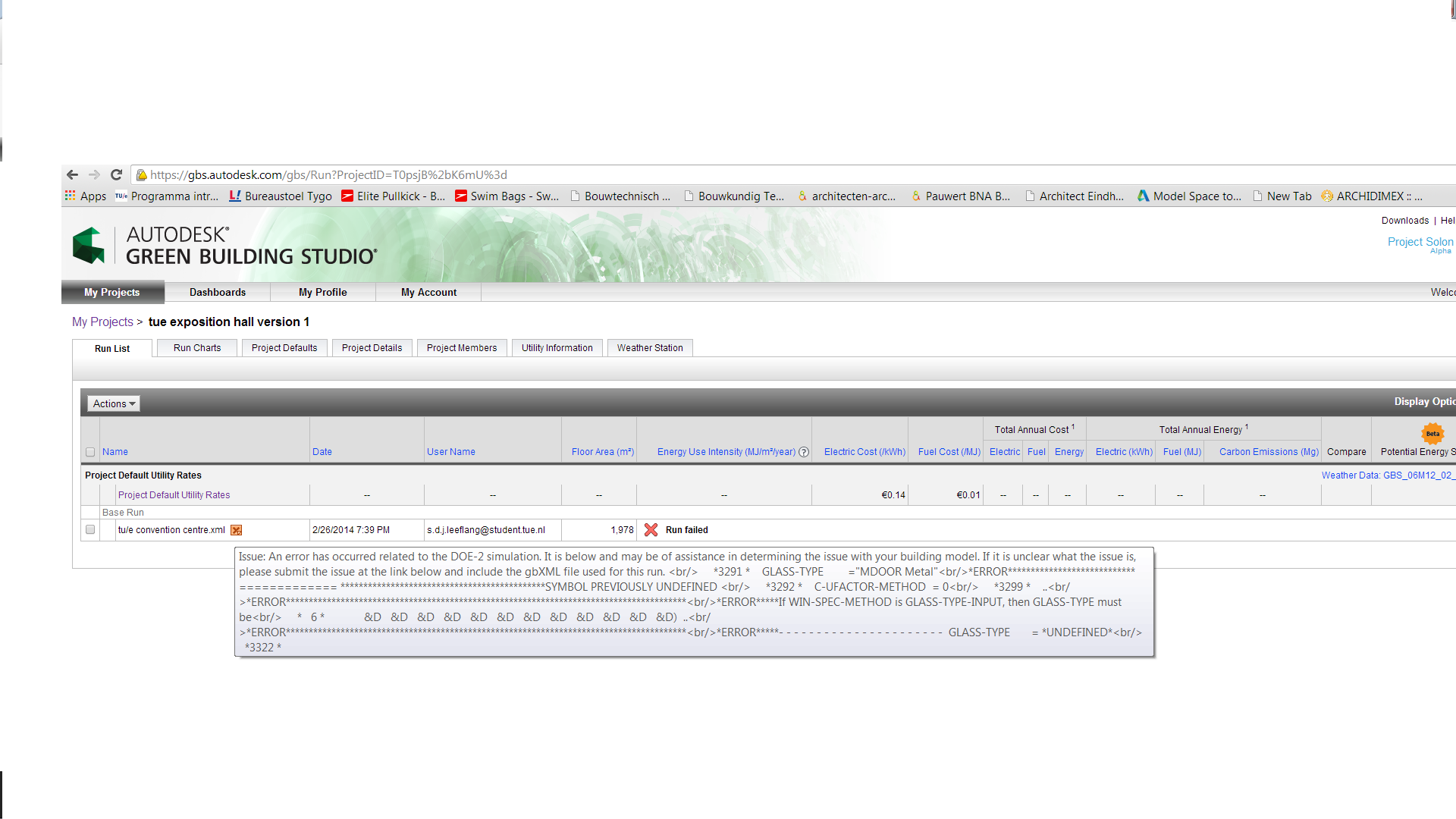Click the Project Default Utility Rates link
This screenshot has height=819, width=1456.
click(174, 495)
